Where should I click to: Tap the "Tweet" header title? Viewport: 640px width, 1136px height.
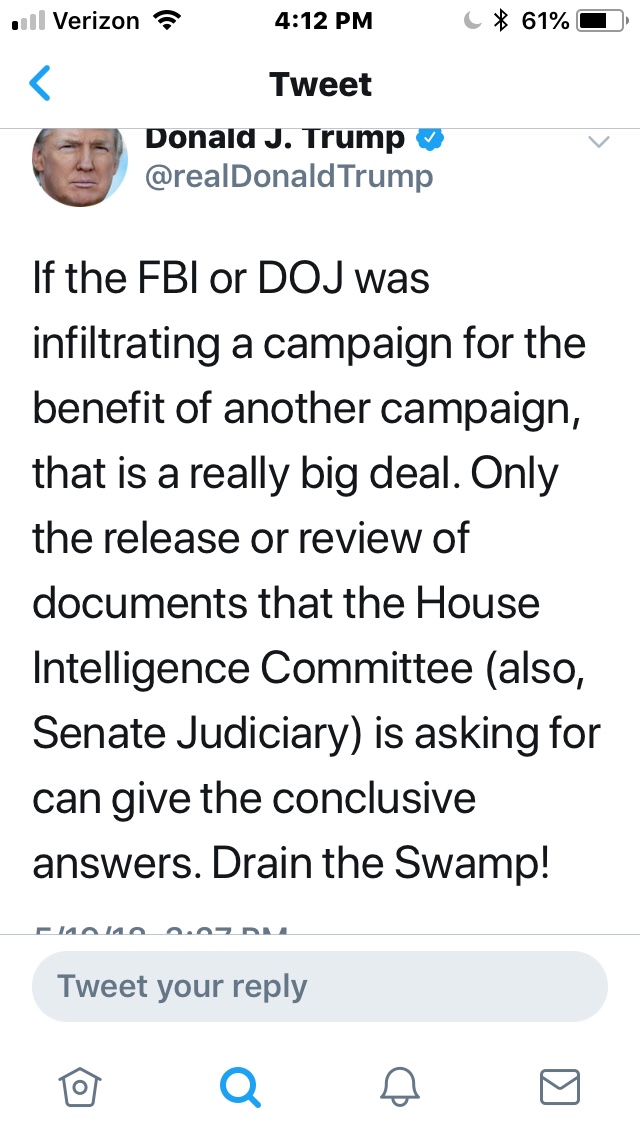pos(320,84)
